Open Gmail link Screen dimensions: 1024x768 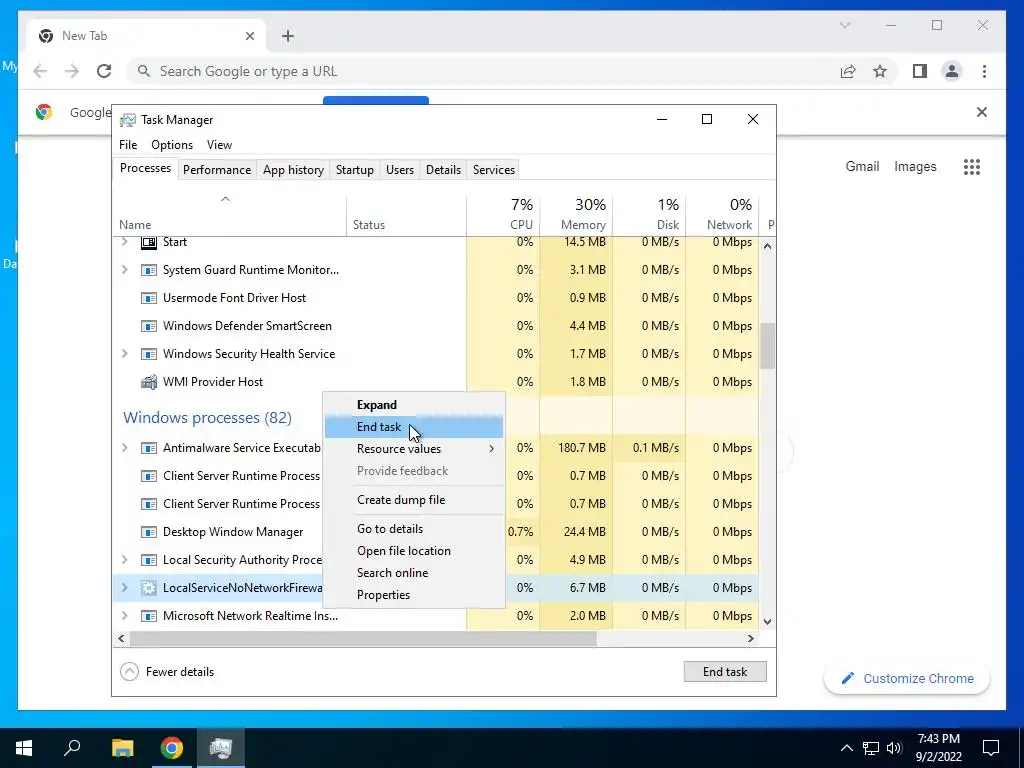[x=862, y=167]
